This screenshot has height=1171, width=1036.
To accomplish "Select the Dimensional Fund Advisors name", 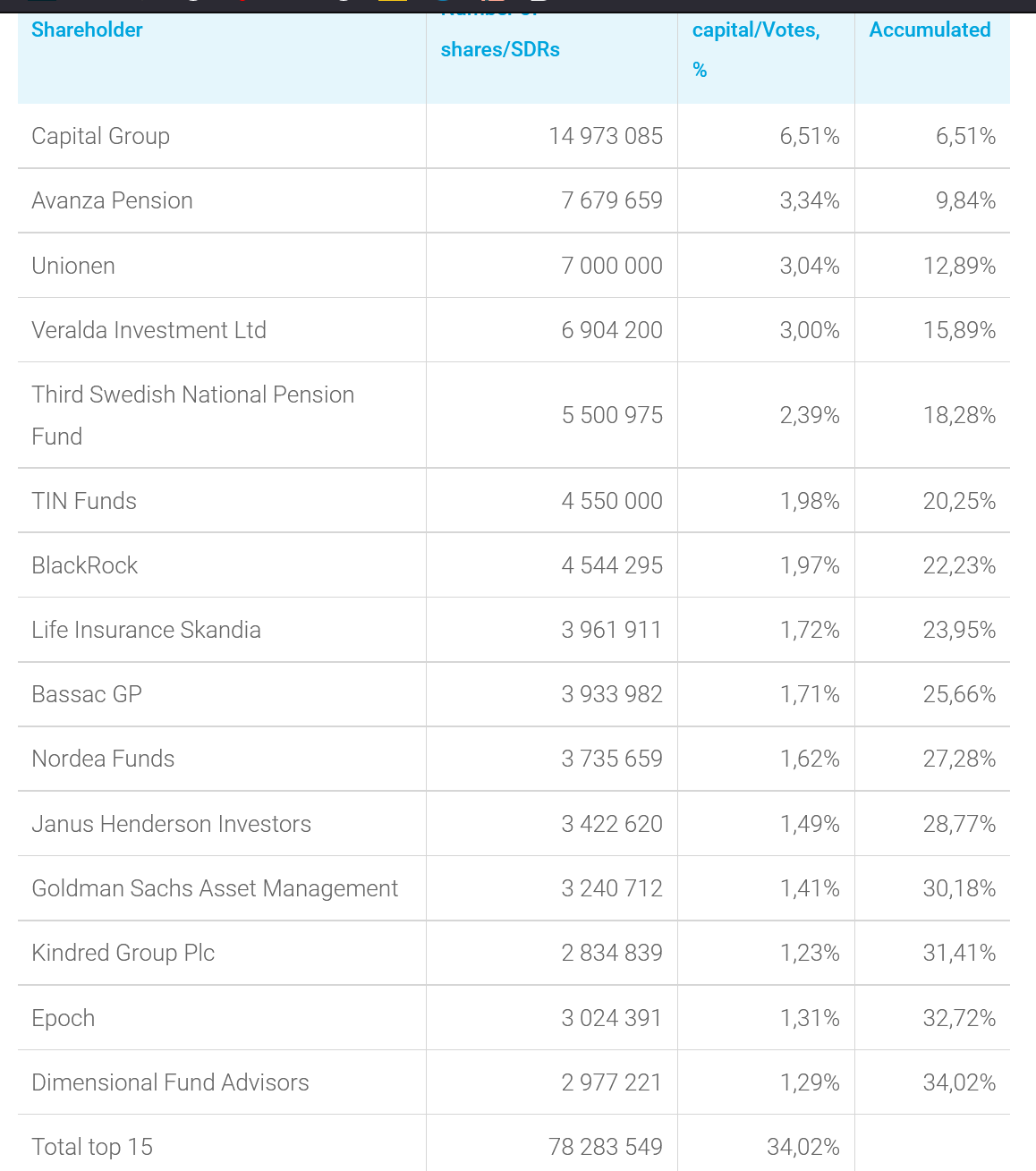I will (170, 1082).
